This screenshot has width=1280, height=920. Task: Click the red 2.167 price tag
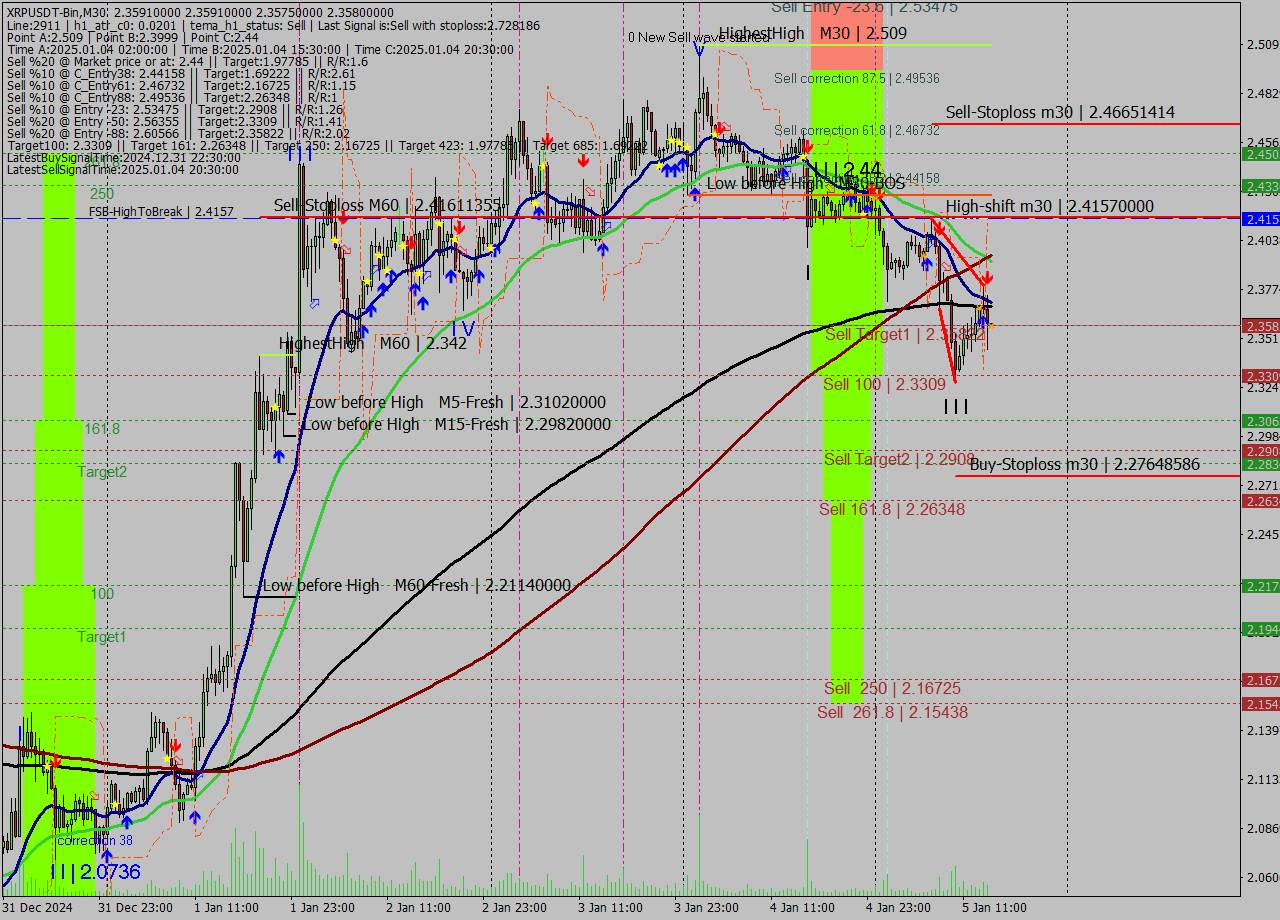coord(1260,680)
